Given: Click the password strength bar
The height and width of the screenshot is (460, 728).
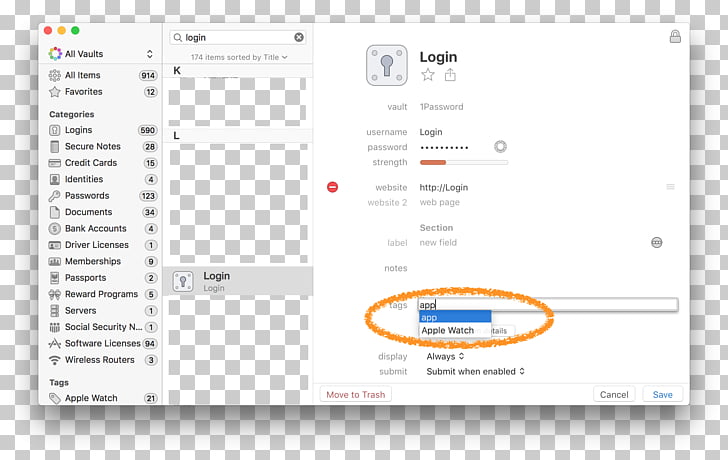Looking at the screenshot, I should click(463, 162).
